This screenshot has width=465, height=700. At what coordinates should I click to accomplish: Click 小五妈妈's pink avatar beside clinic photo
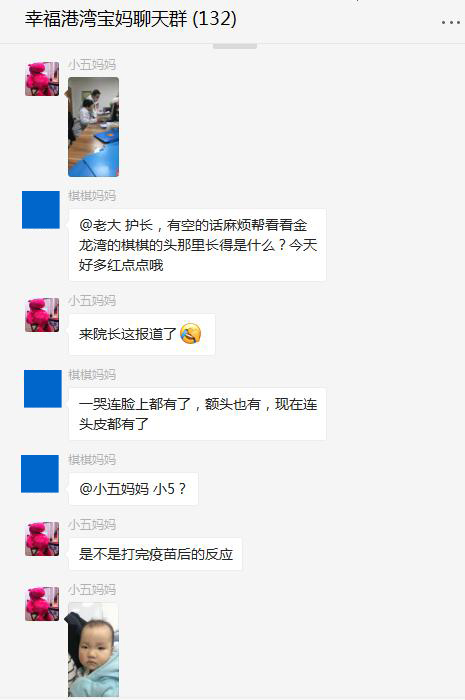coord(42,79)
